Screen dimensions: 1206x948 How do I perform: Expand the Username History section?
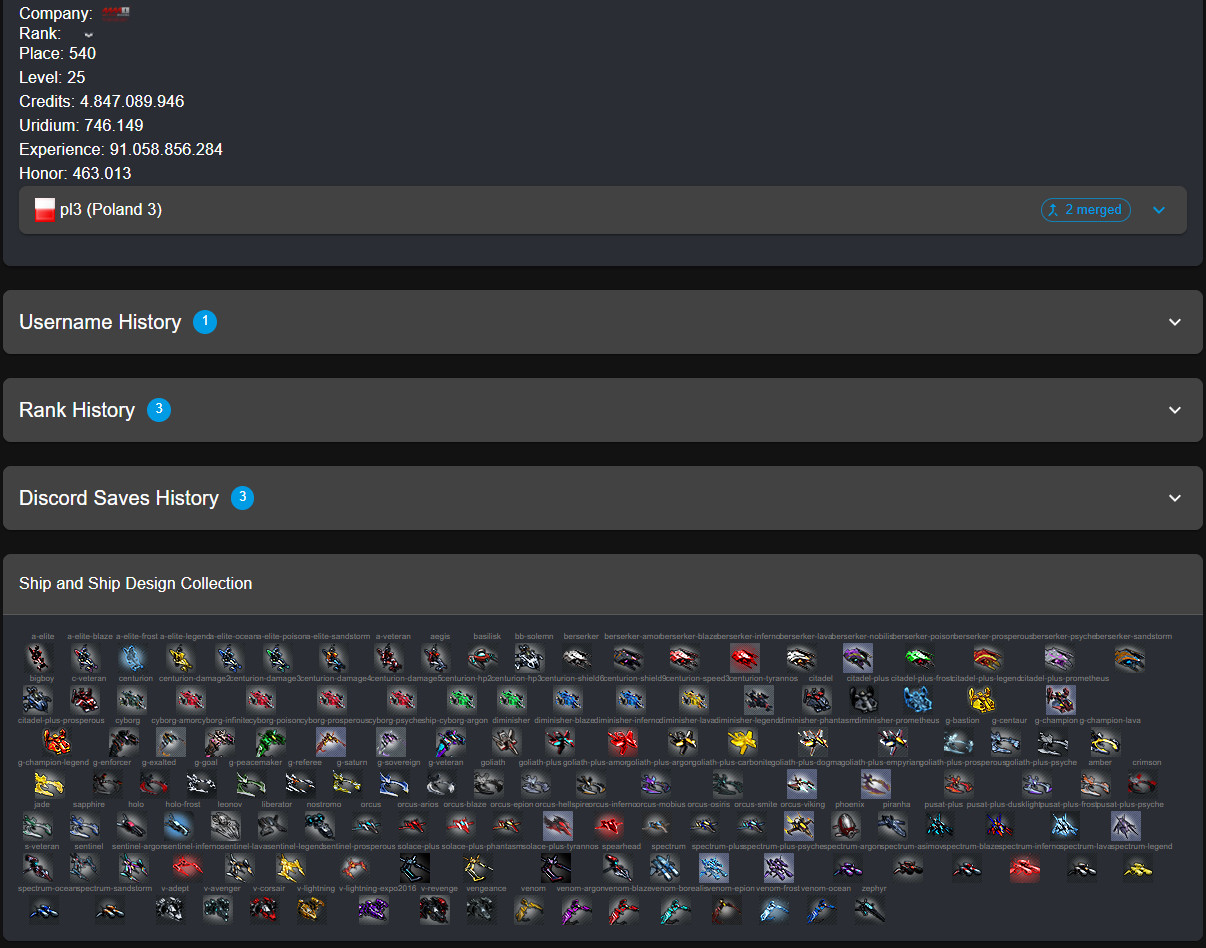coord(603,322)
